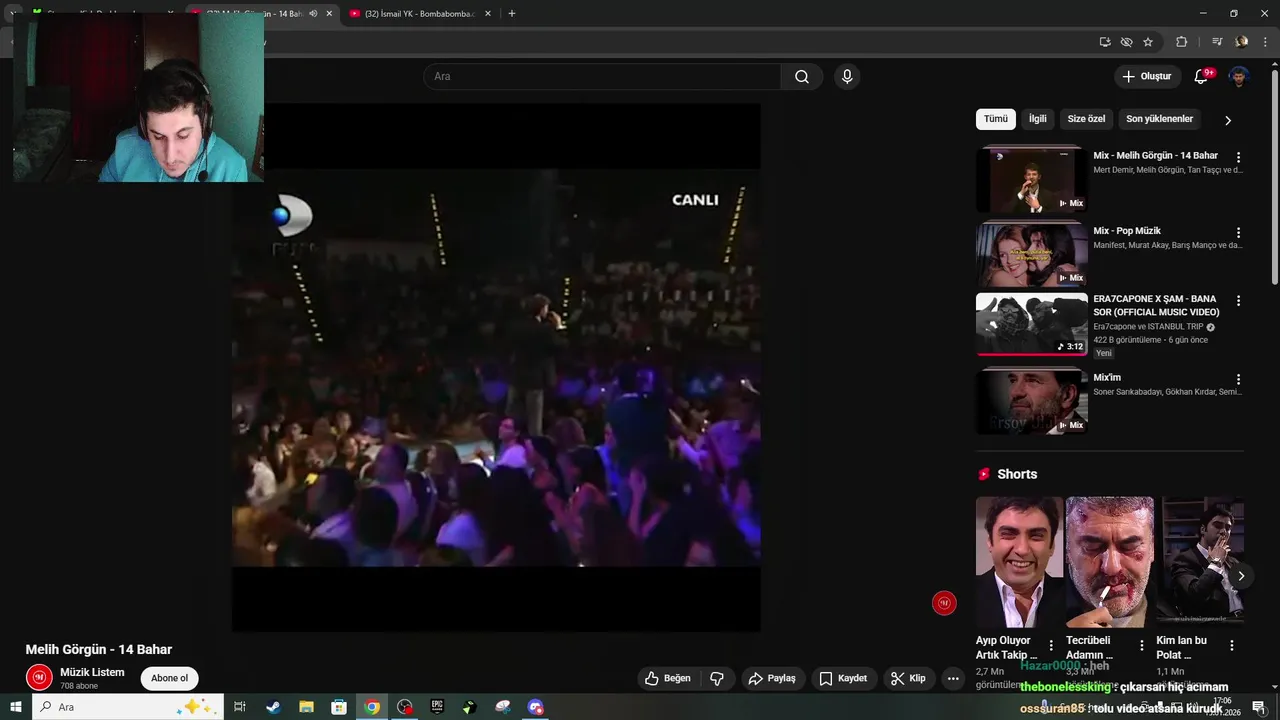Mute the Melih Görgün tab audio icon
This screenshot has height=720, width=1280.
point(313,14)
